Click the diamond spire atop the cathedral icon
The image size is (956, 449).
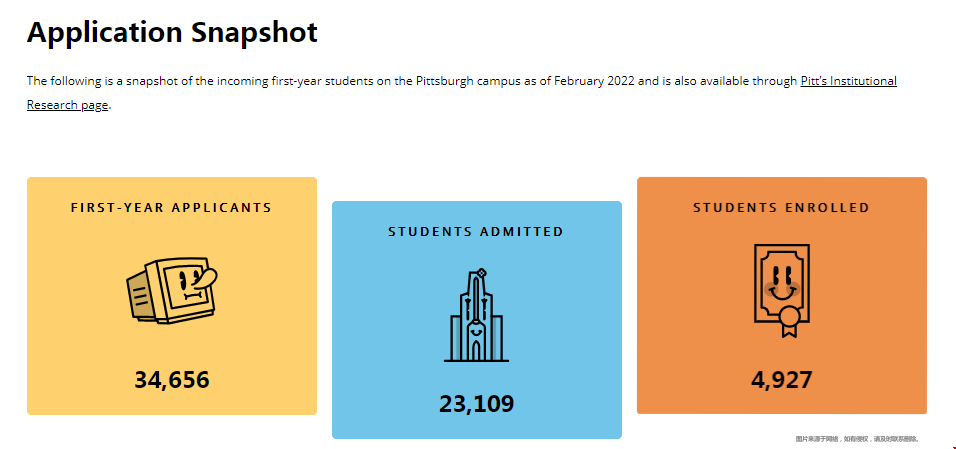coord(481,272)
